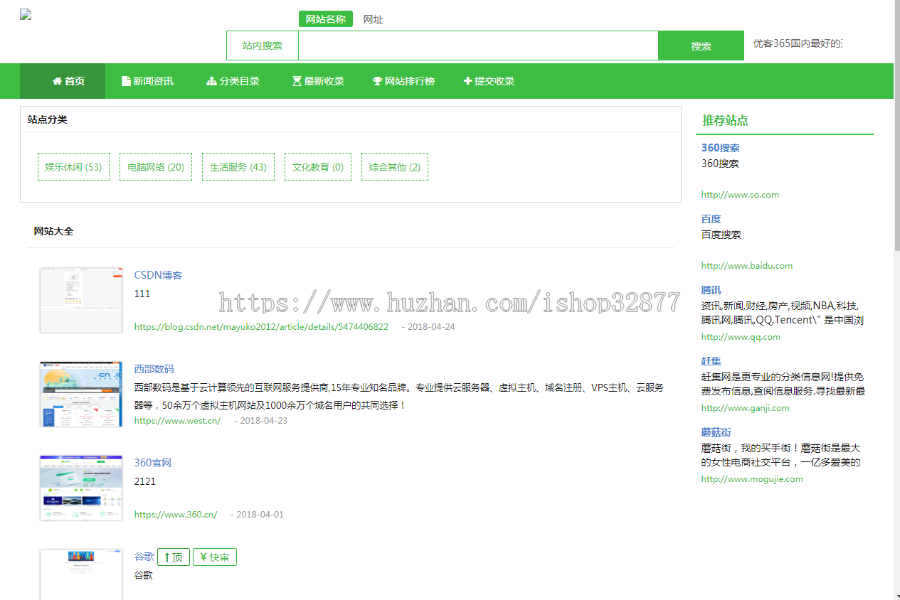The width and height of the screenshot is (900, 600).
Task: Click the 优客365国内最好的 text beside search
Action: [x=797, y=44]
